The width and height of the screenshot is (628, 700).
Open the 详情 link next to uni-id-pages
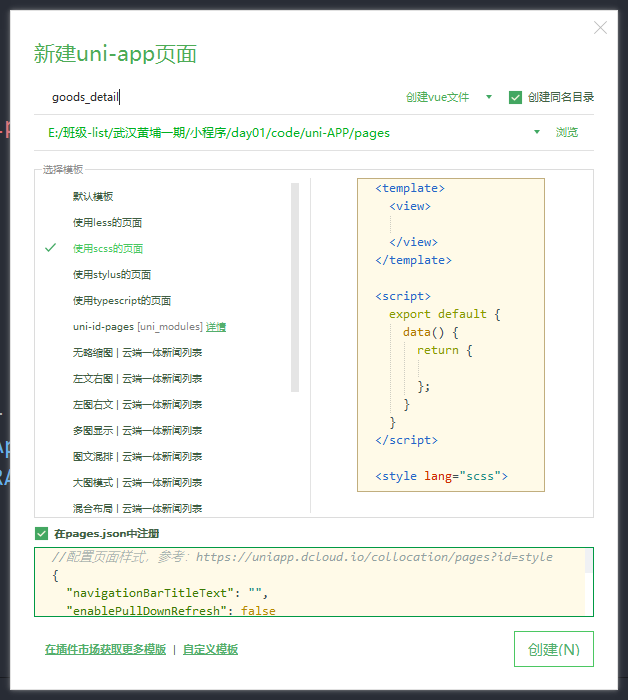click(216, 327)
